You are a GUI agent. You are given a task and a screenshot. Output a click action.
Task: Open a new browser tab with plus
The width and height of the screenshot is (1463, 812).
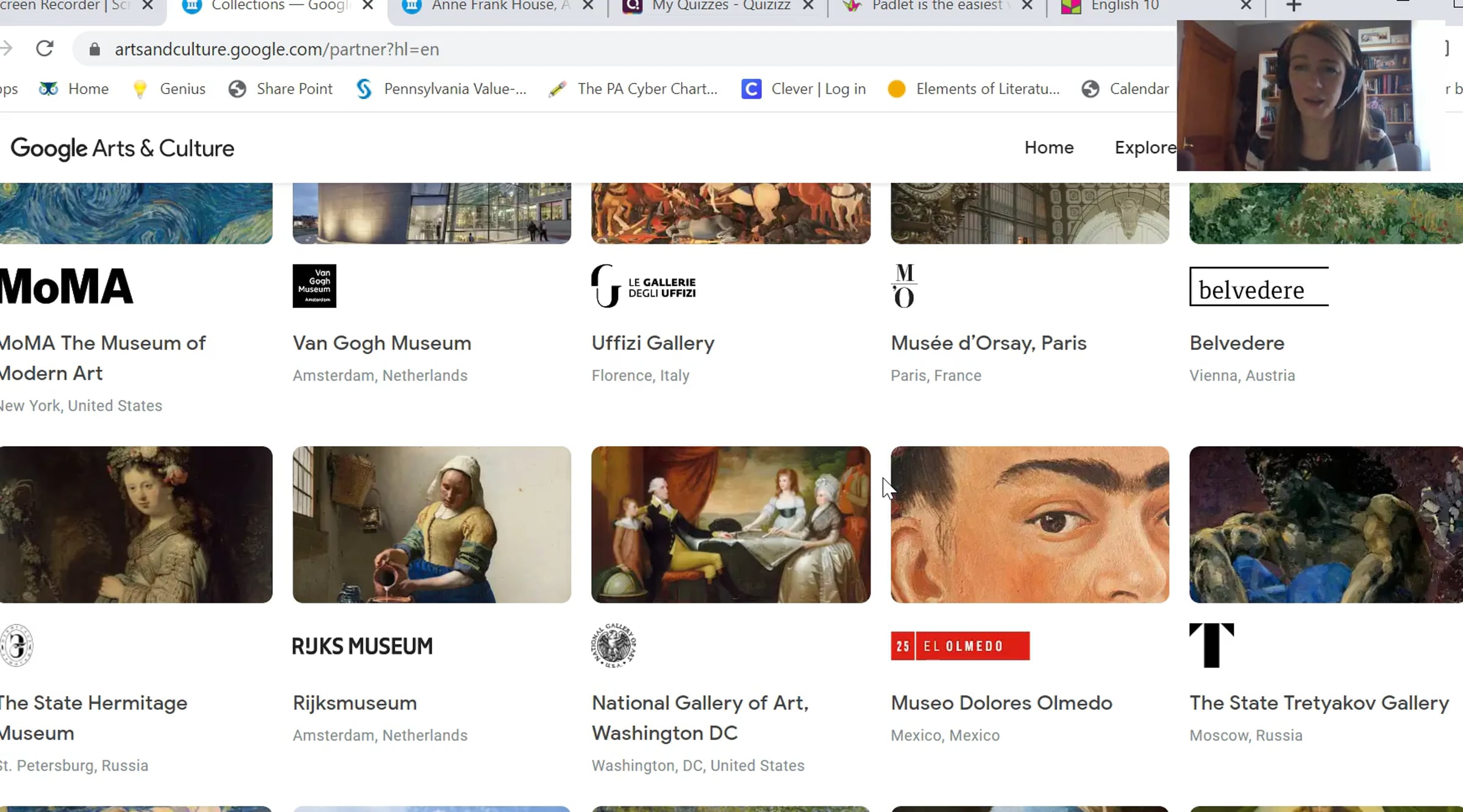1294,6
